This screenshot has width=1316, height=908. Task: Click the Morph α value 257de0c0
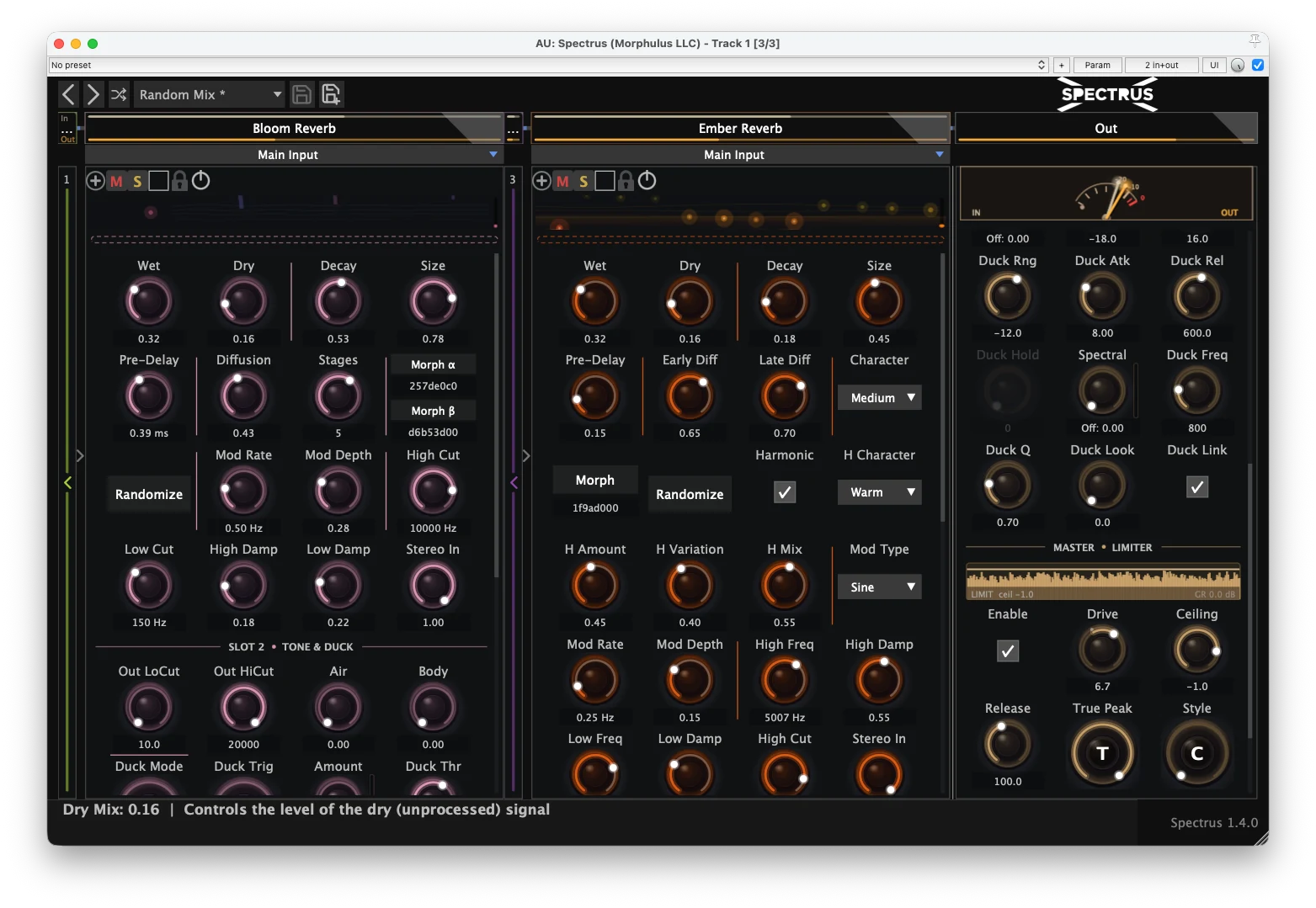pyautogui.click(x=433, y=386)
